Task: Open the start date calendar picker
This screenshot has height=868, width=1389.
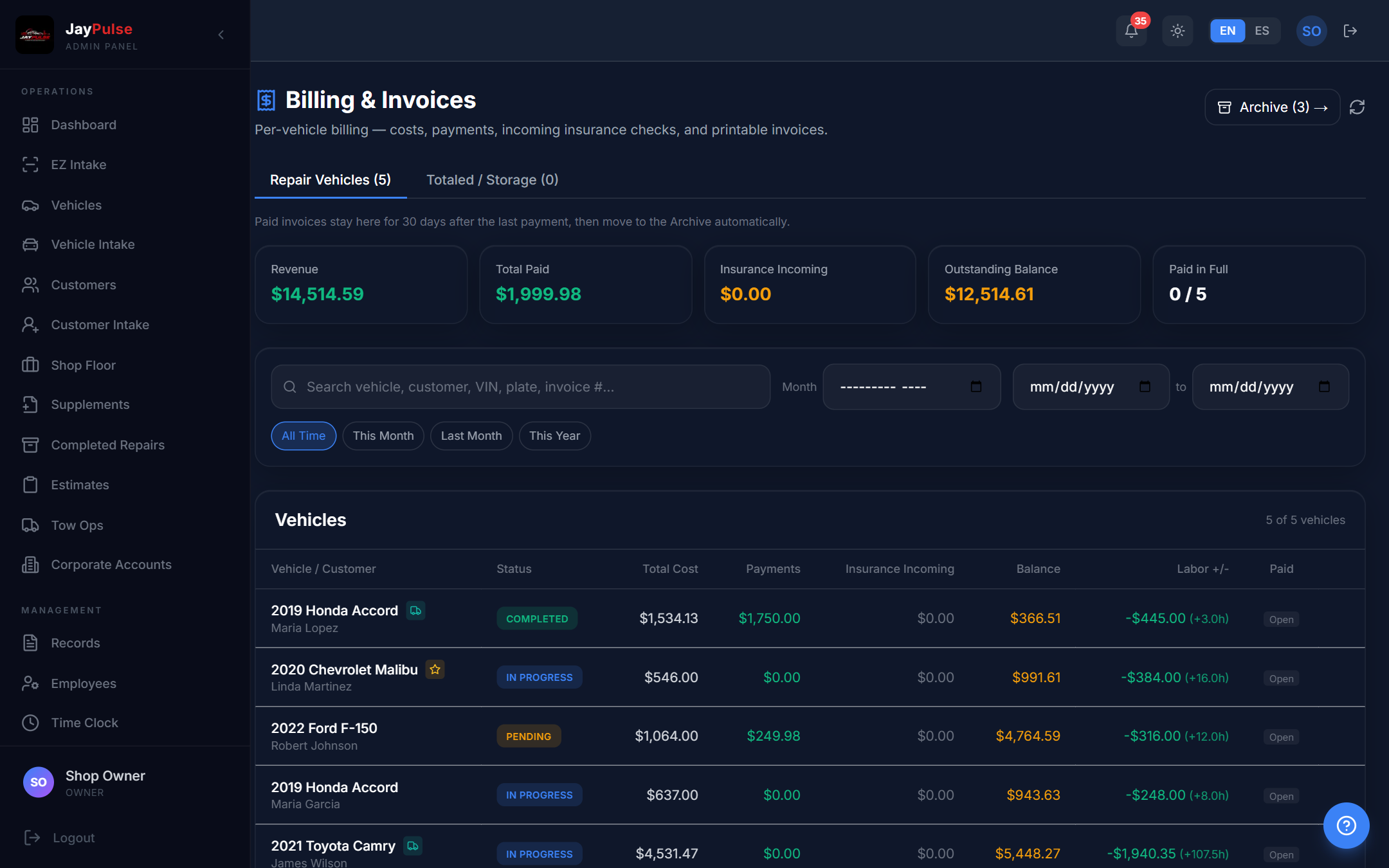Action: point(1144,386)
